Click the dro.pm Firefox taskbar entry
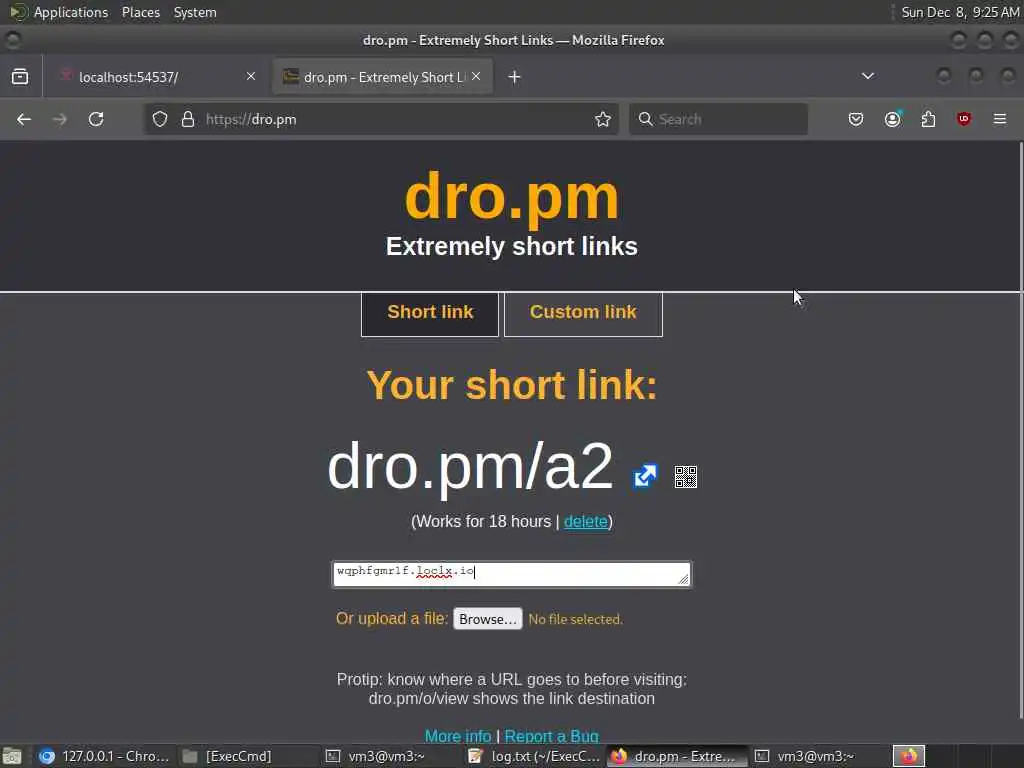1024x768 pixels. coord(677,756)
